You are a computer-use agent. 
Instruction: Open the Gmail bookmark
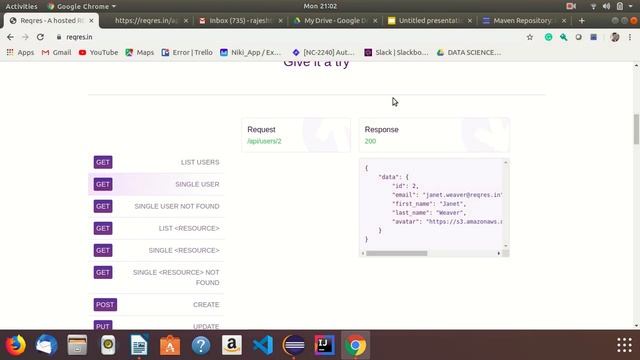point(57,53)
